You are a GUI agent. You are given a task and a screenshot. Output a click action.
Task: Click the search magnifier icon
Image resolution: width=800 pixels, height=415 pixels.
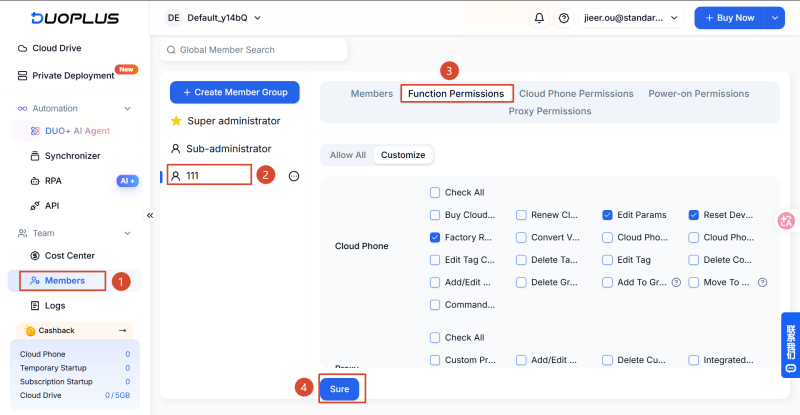click(171, 50)
